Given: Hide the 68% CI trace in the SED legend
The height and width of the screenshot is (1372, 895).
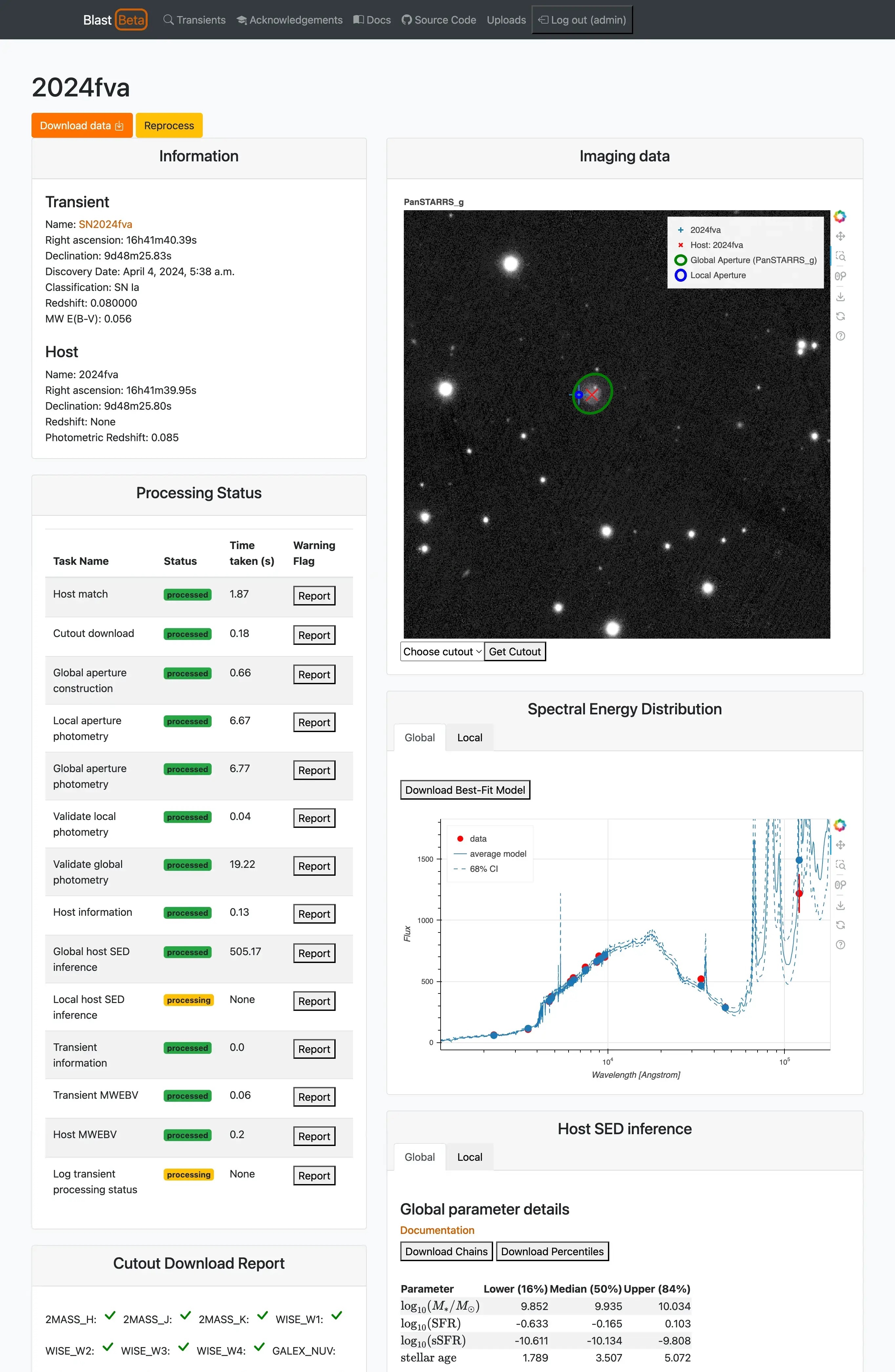Looking at the screenshot, I should 484,869.
